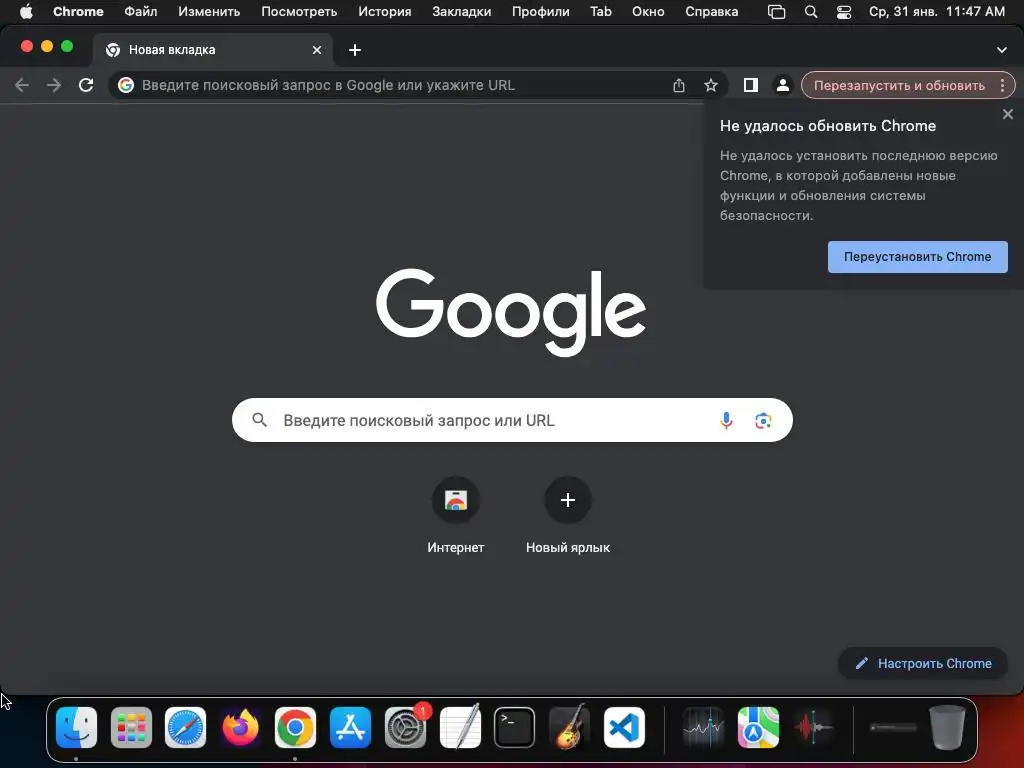Click the share icon in the address bar
The width and height of the screenshot is (1024, 768).
tap(679, 85)
